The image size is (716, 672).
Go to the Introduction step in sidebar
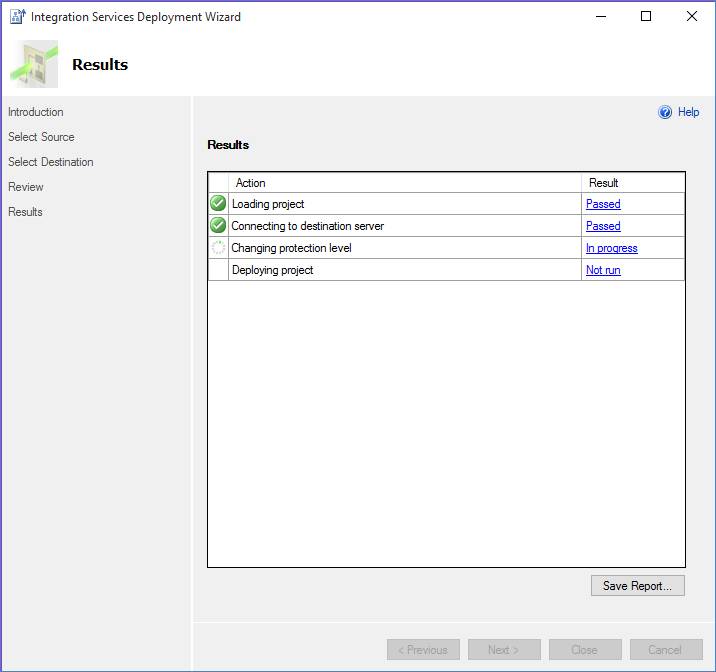pos(36,112)
